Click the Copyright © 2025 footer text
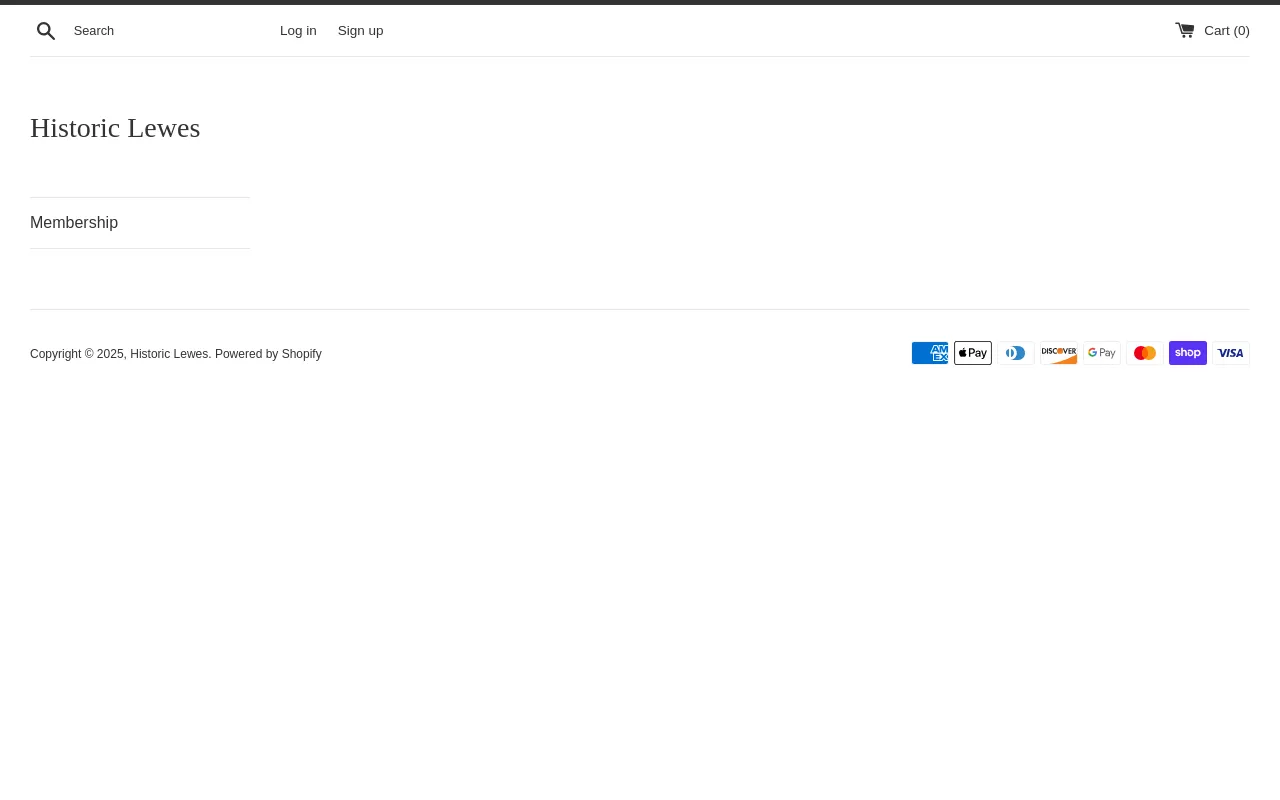This screenshot has width=1280, height=800. [x=77, y=354]
